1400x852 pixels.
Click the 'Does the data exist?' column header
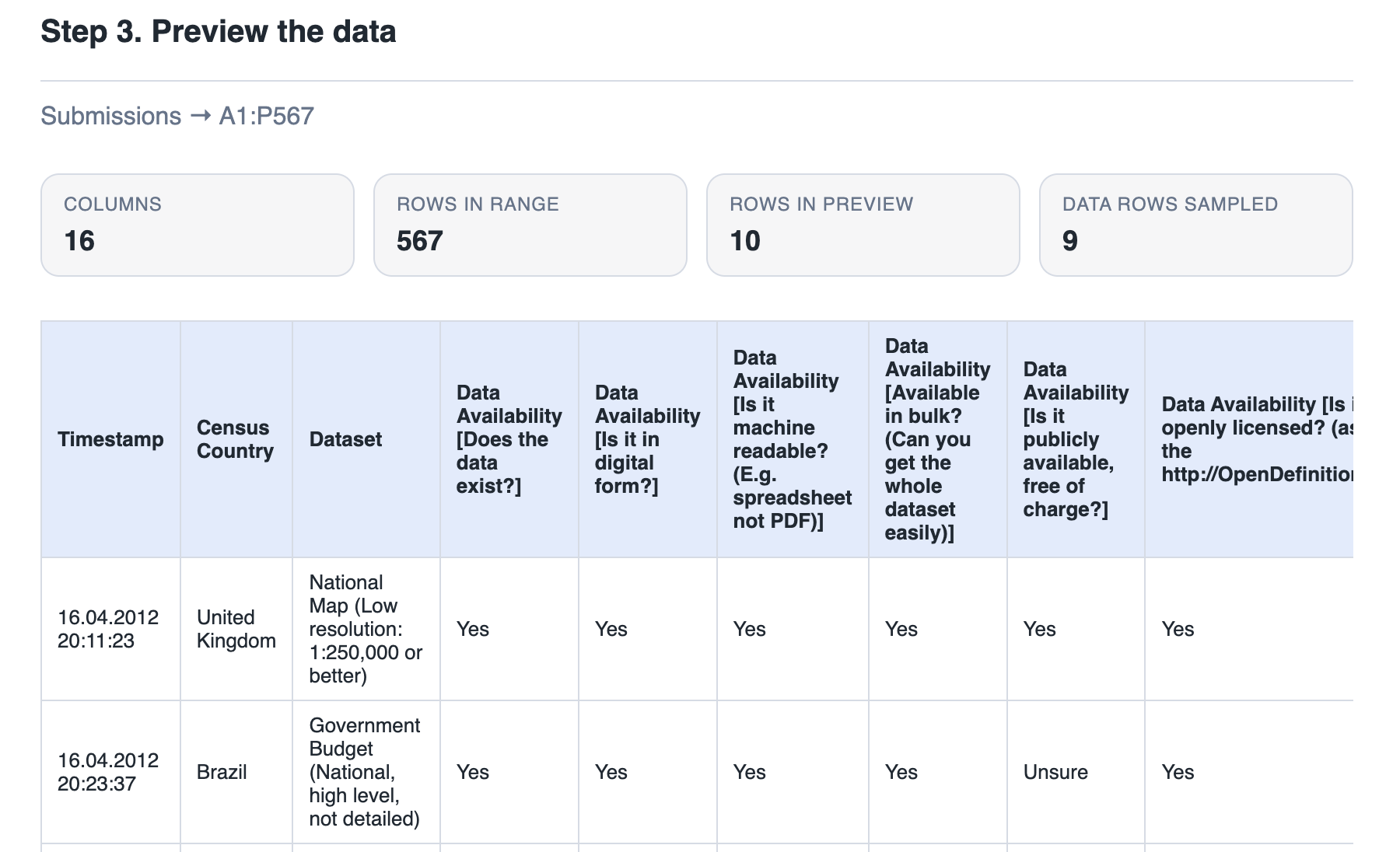pyautogui.click(x=507, y=439)
